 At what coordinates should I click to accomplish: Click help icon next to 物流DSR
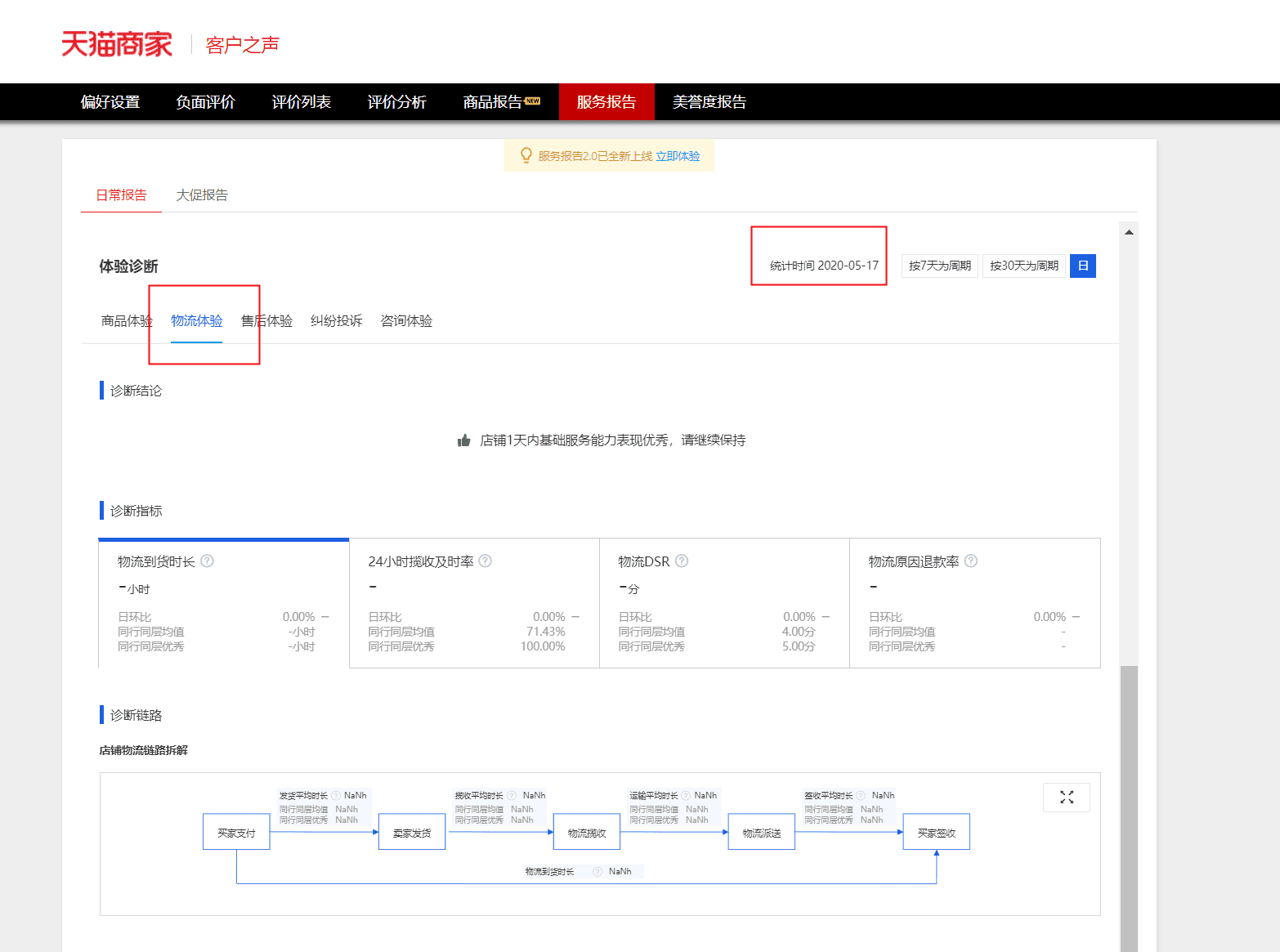(682, 561)
